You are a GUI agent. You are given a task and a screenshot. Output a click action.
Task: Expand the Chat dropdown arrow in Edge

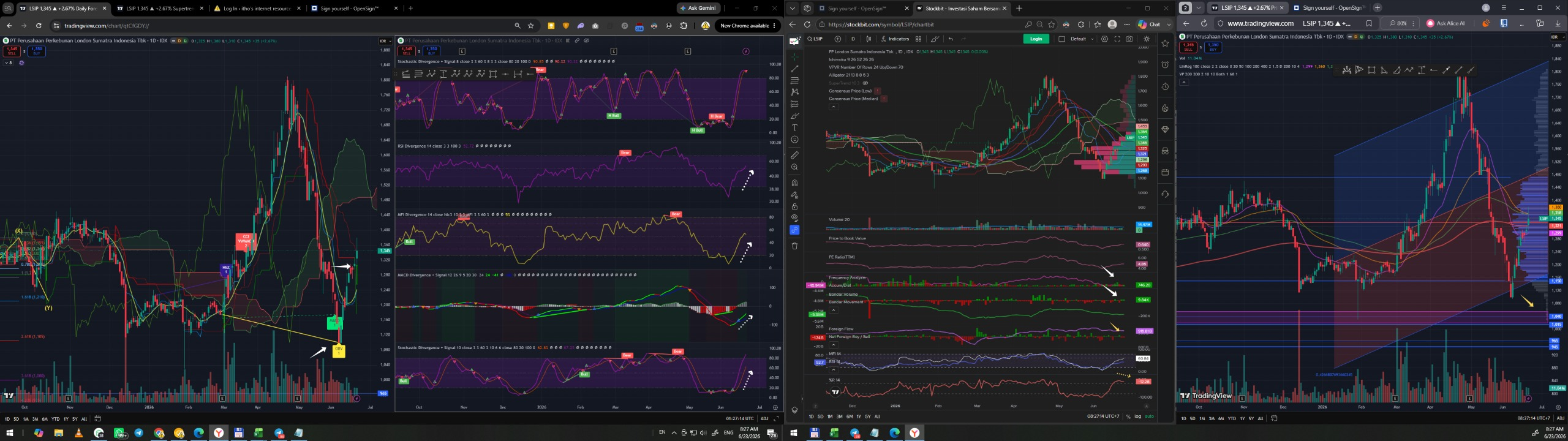[x=1168, y=24]
